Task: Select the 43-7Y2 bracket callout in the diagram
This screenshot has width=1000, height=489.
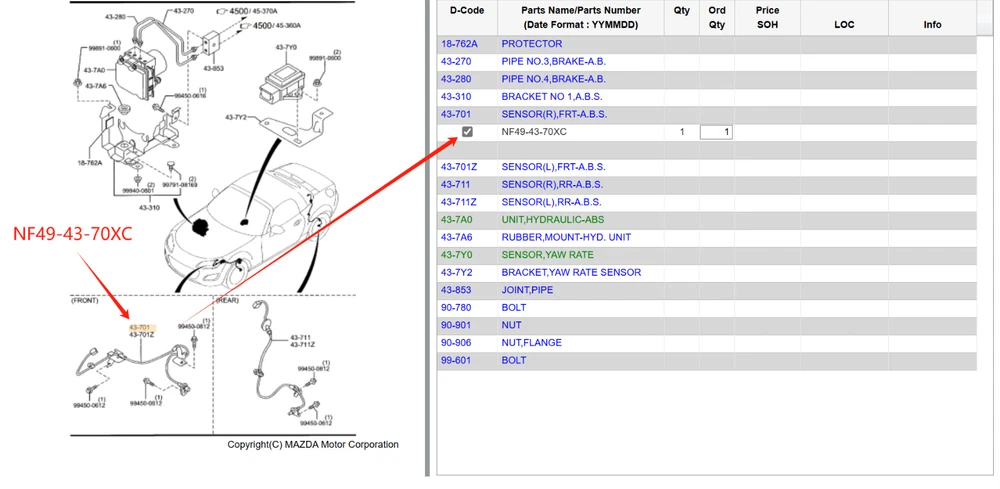Action: [239, 118]
